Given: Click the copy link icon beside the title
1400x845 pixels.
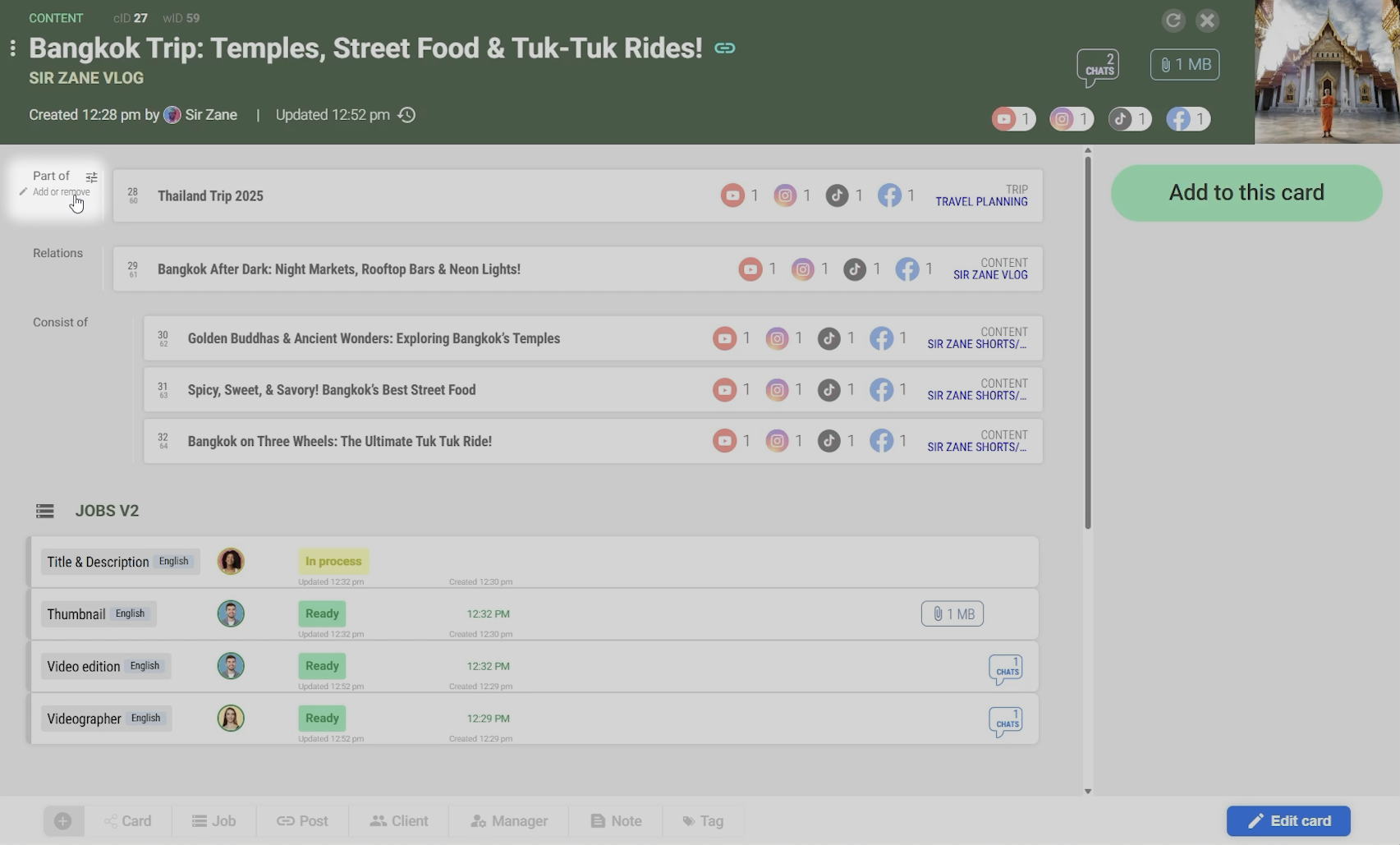Looking at the screenshot, I should pos(724,48).
